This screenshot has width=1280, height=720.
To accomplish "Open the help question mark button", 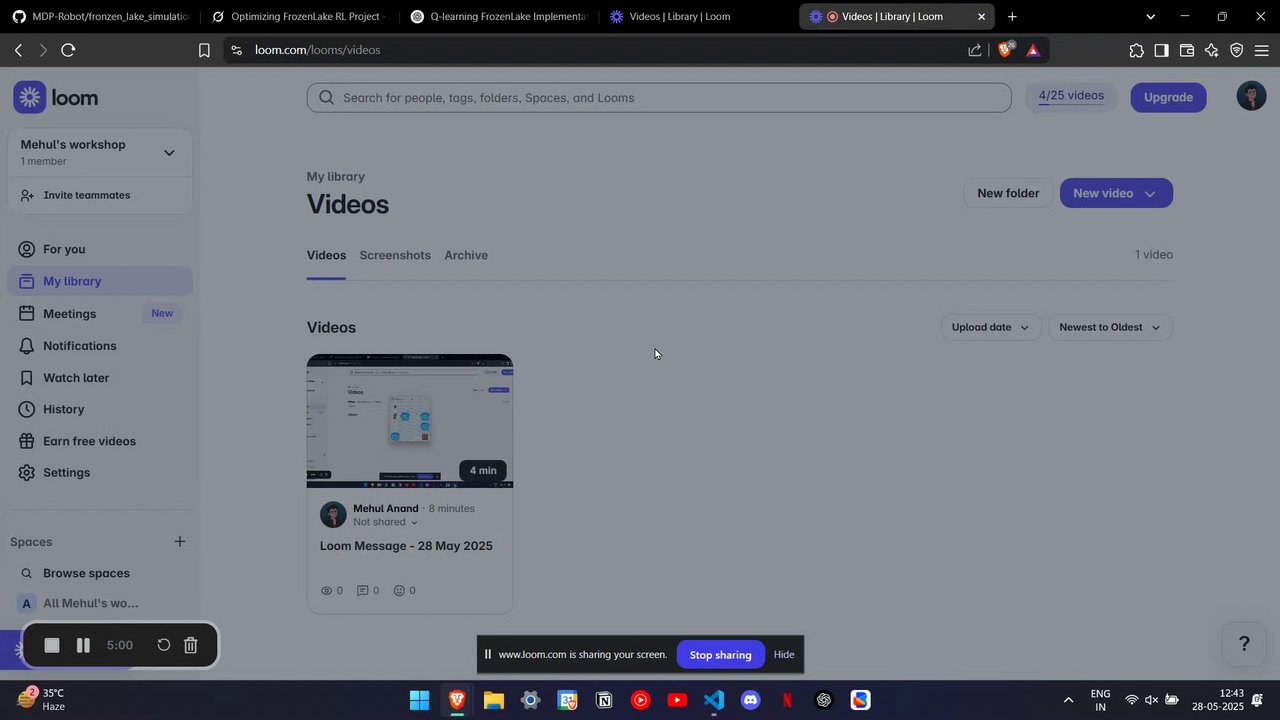I will [x=1244, y=644].
